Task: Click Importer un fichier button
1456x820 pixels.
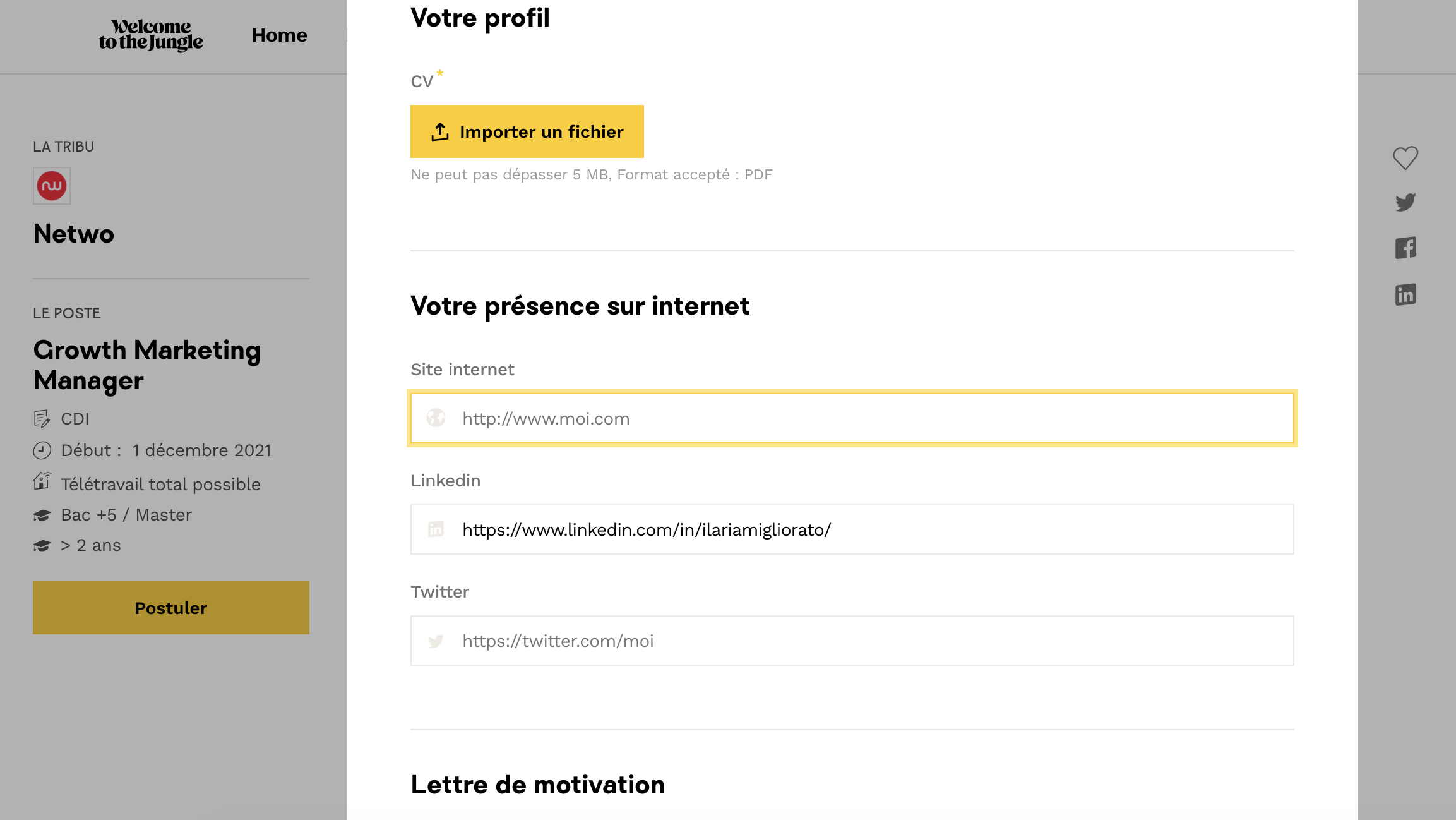Action: pos(527,131)
